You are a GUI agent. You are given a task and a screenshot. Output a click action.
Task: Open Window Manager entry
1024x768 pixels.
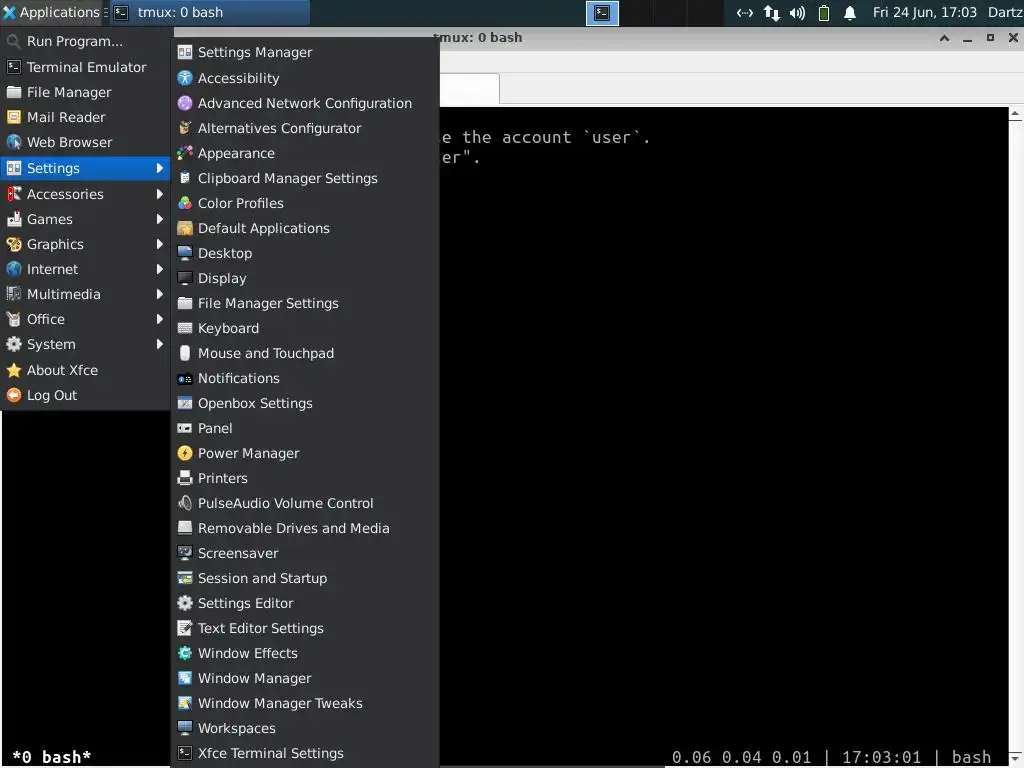[x=305, y=678]
